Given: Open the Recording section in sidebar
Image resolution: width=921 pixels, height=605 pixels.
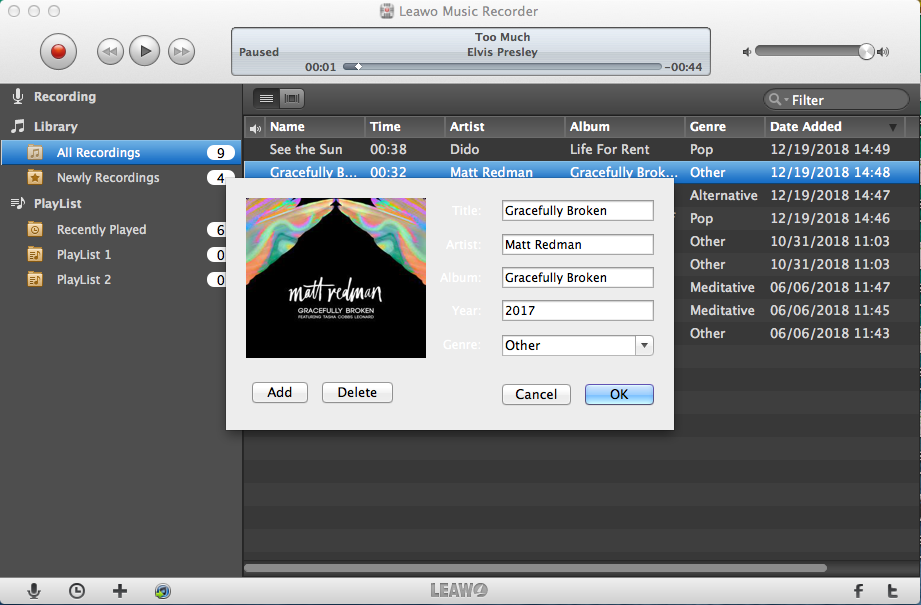Looking at the screenshot, I should point(65,96).
